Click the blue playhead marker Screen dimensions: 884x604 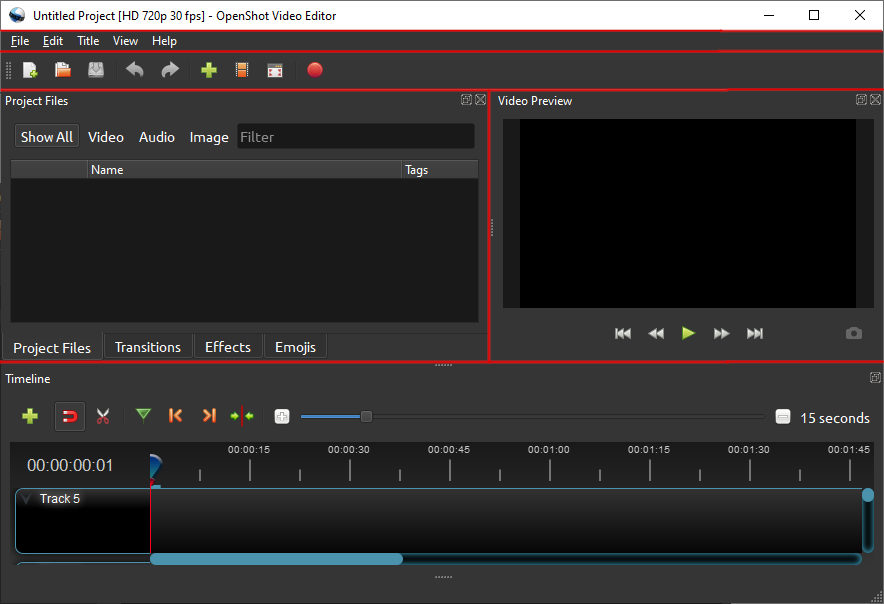coord(155,468)
